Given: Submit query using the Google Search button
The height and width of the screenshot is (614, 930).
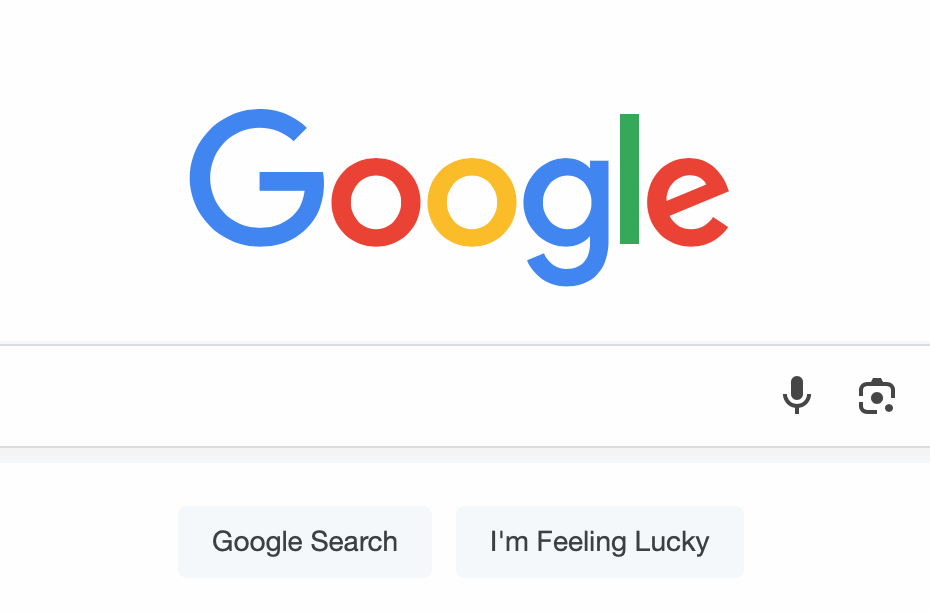Looking at the screenshot, I should [x=305, y=542].
